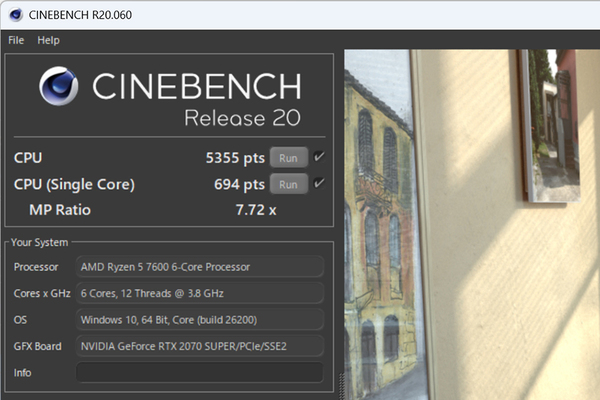Screen dimensions: 600x400
Task: Click the Processor label
Action: click(36, 267)
